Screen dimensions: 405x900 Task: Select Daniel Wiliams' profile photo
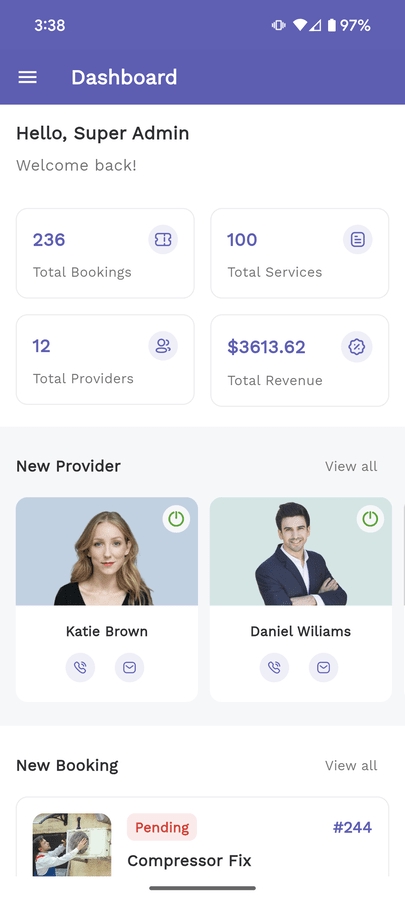(301, 551)
